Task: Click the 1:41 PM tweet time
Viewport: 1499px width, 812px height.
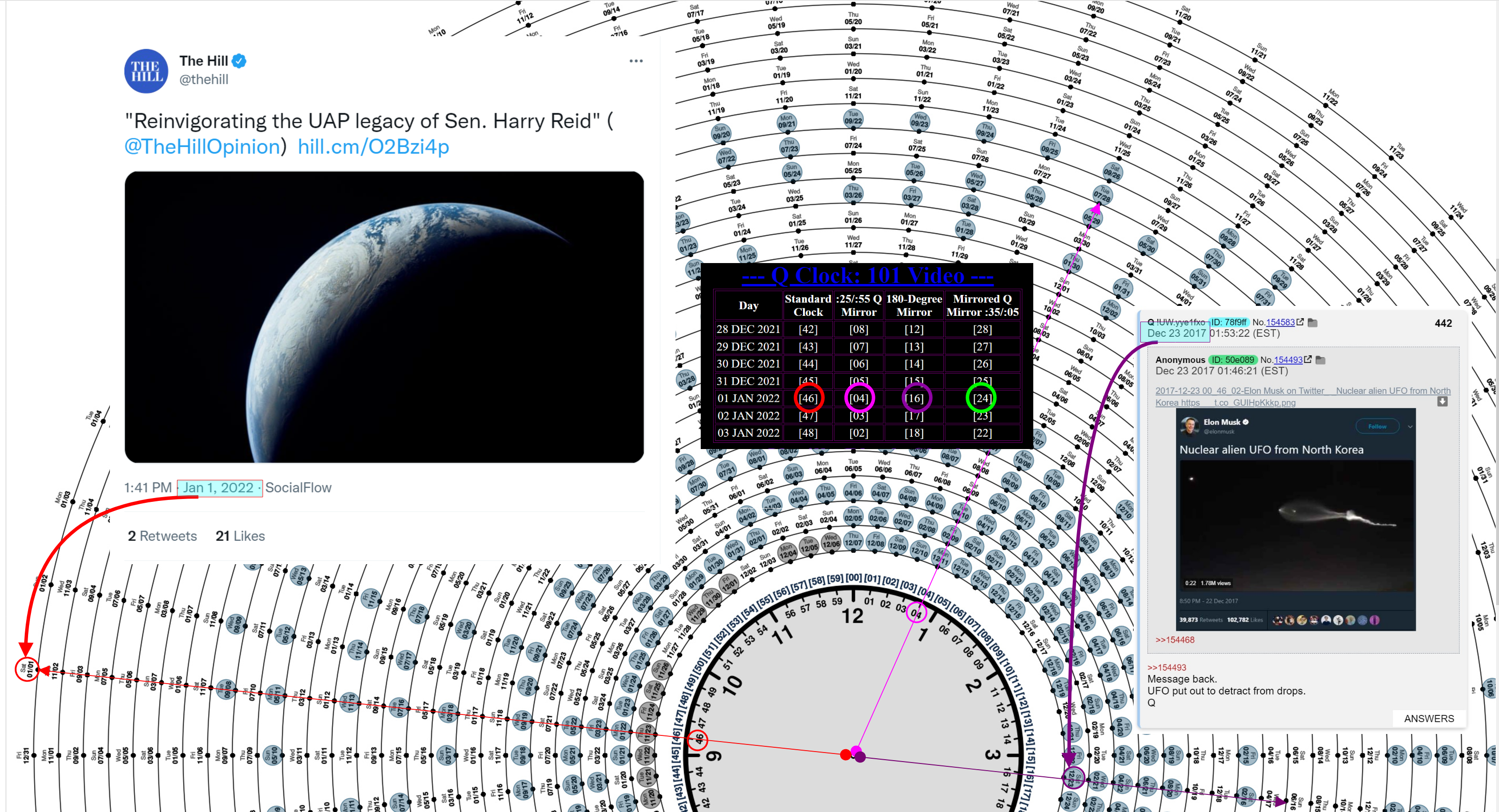Action: (148, 488)
